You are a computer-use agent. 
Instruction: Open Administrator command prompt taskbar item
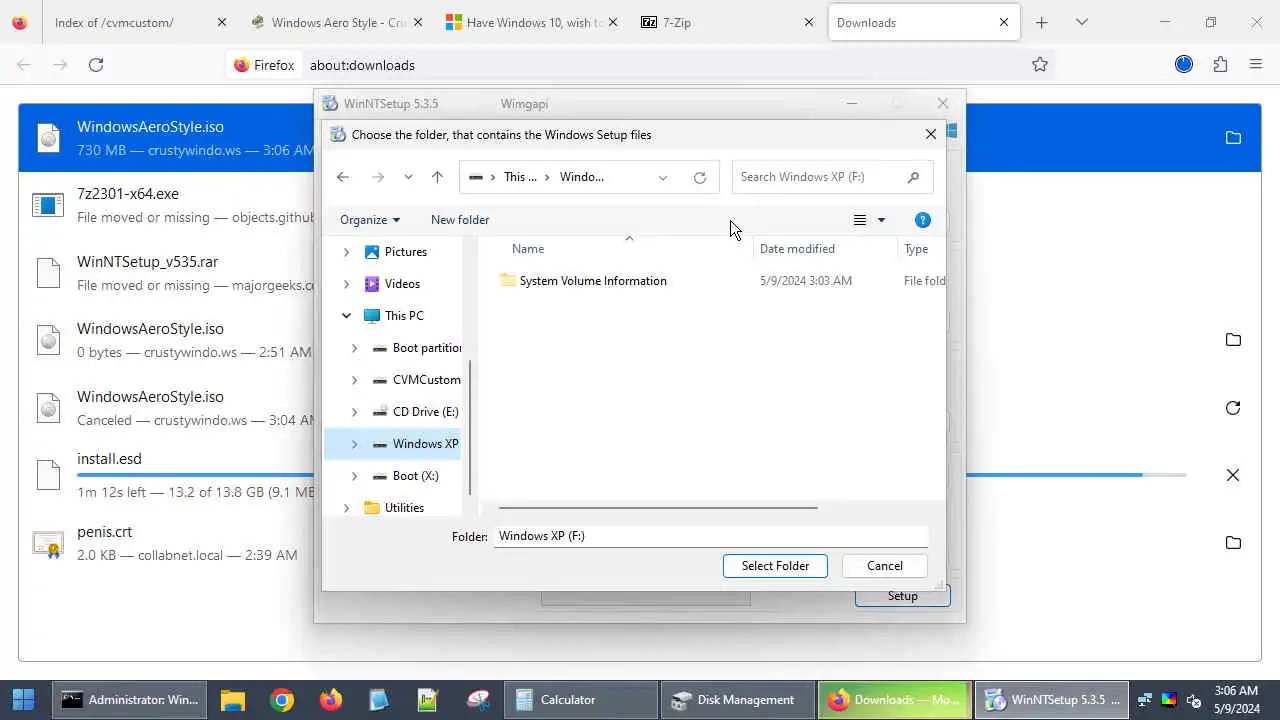pos(130,700)
